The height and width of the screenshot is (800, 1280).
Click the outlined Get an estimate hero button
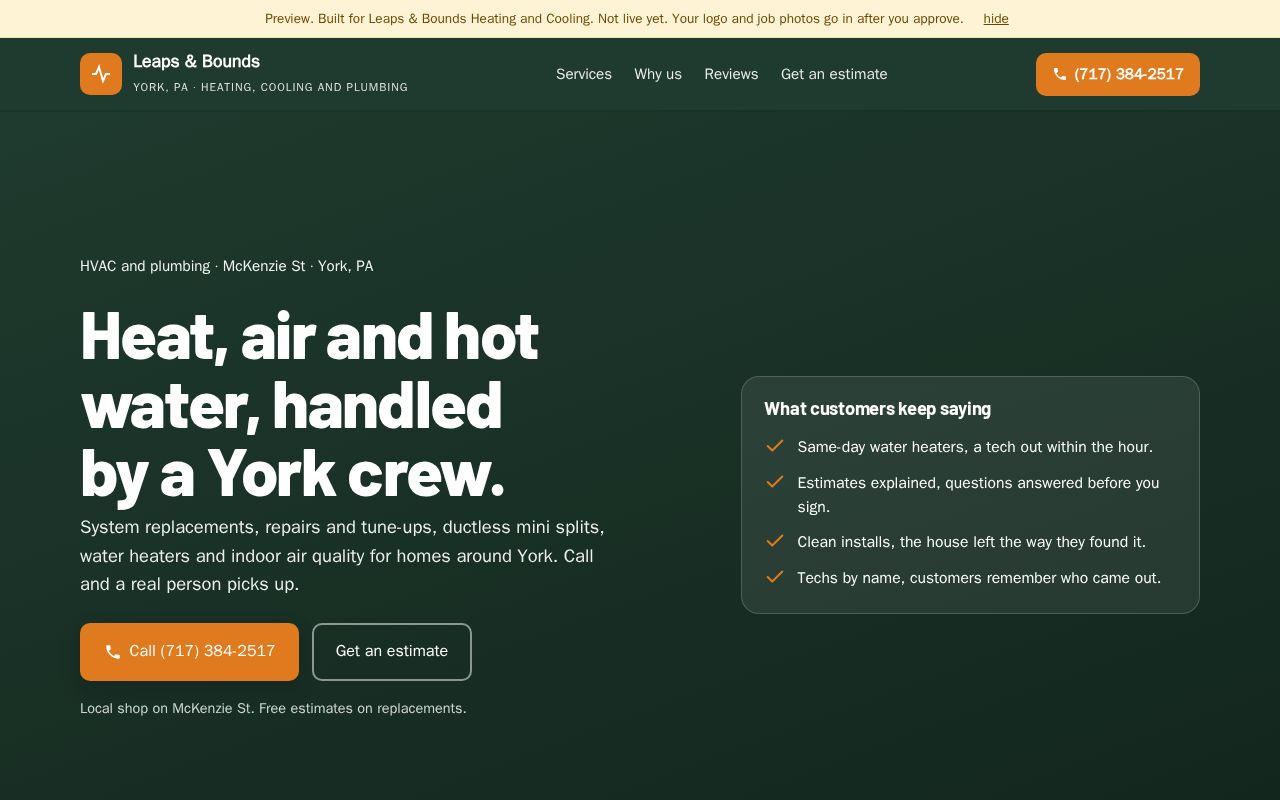[392, 652]
